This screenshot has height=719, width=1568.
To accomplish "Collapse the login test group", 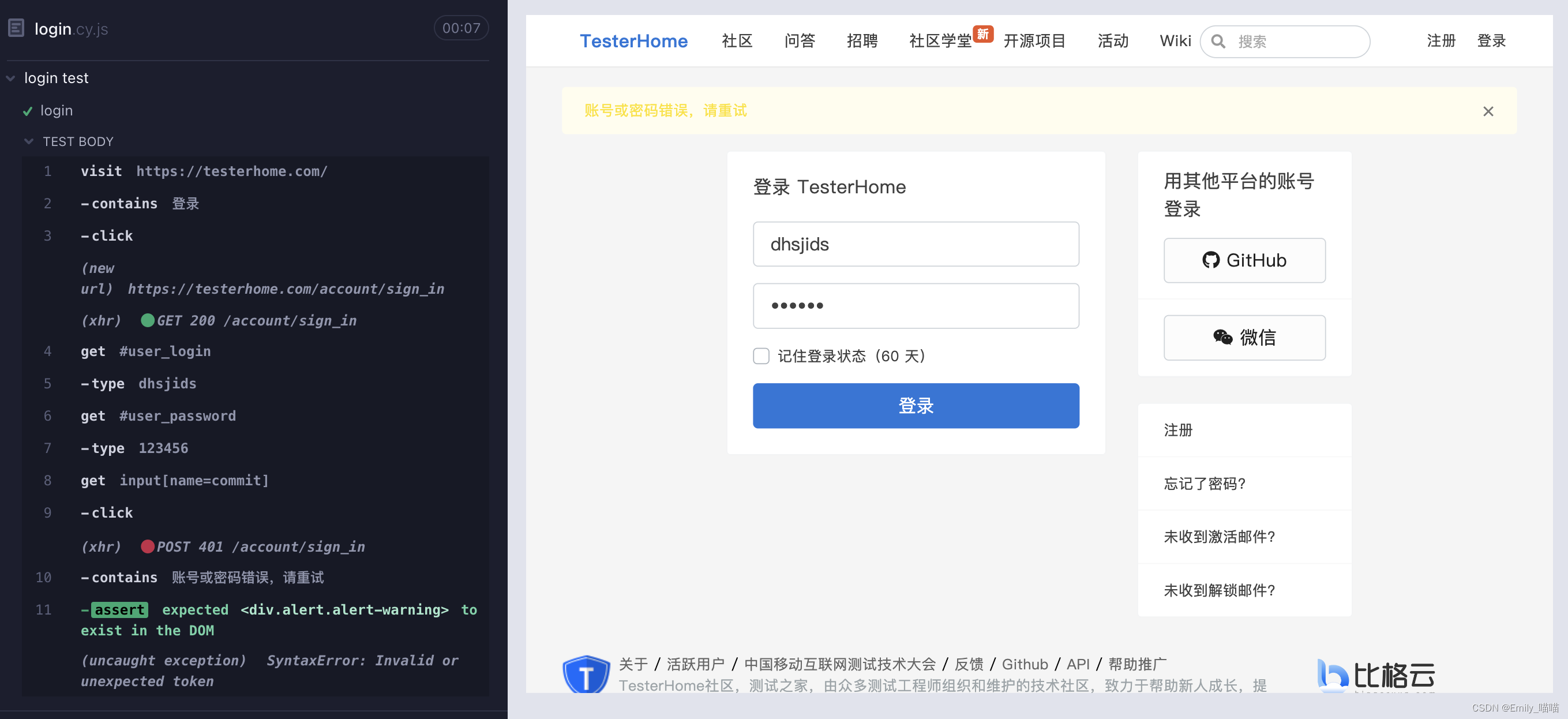I will [x=10, y=78].
